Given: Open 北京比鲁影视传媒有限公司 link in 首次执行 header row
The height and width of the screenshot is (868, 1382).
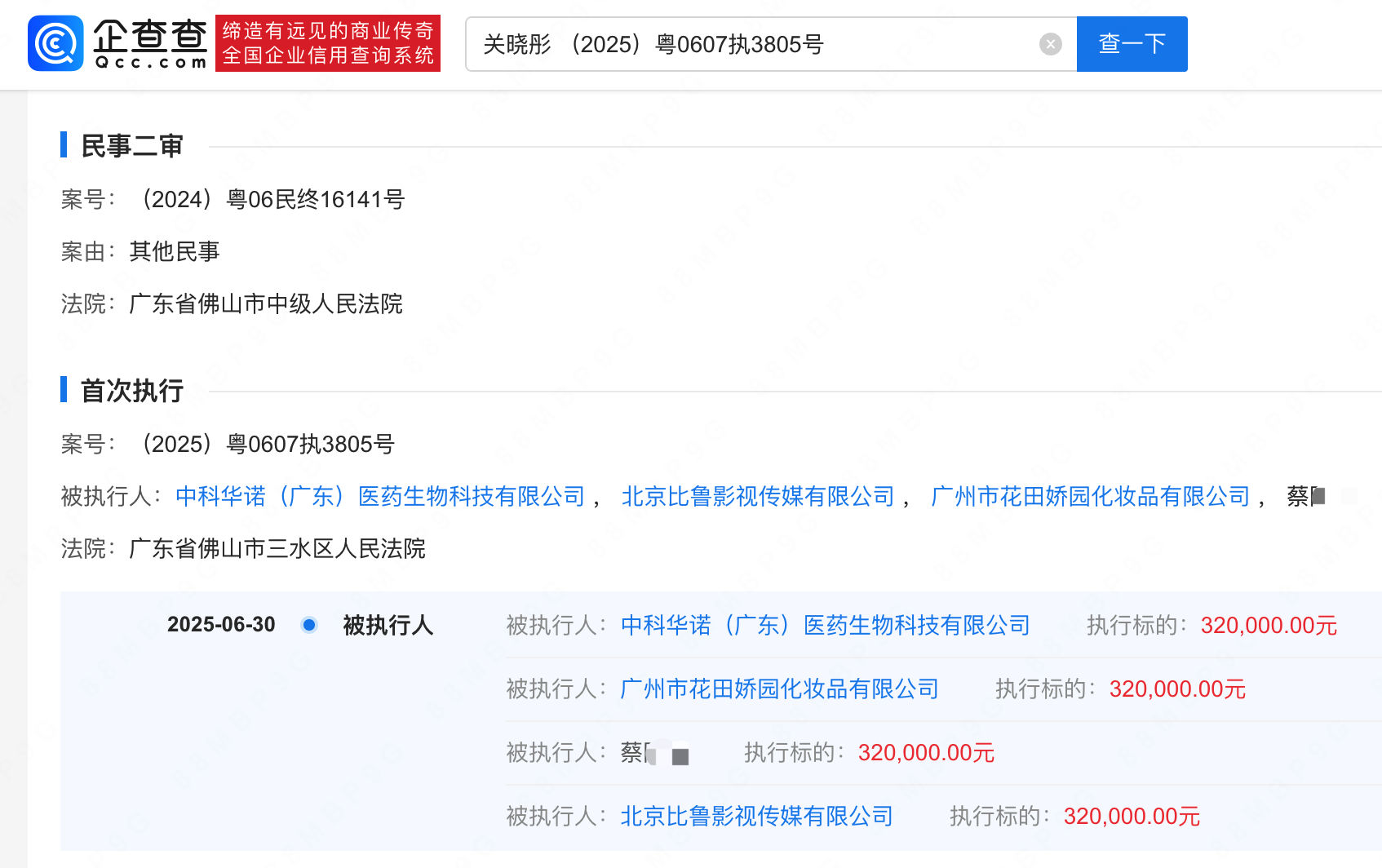Looking at the screenshot, I should pyautogui.click(x=758, y=496).
